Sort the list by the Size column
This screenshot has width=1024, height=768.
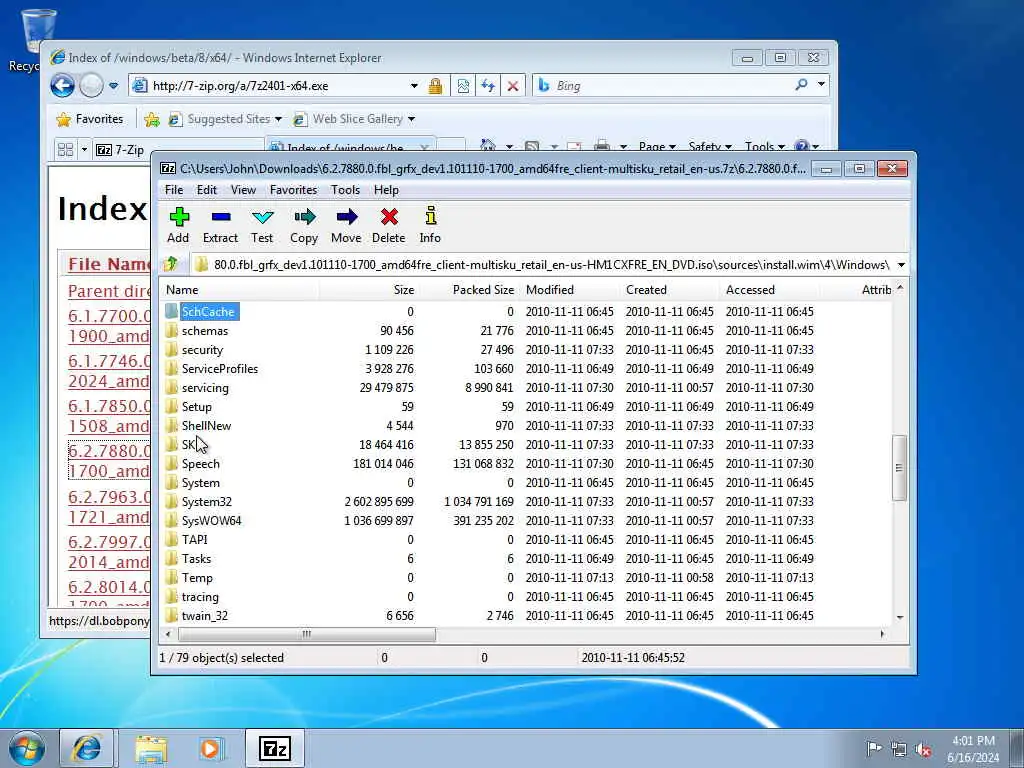[x=368, y=290]
